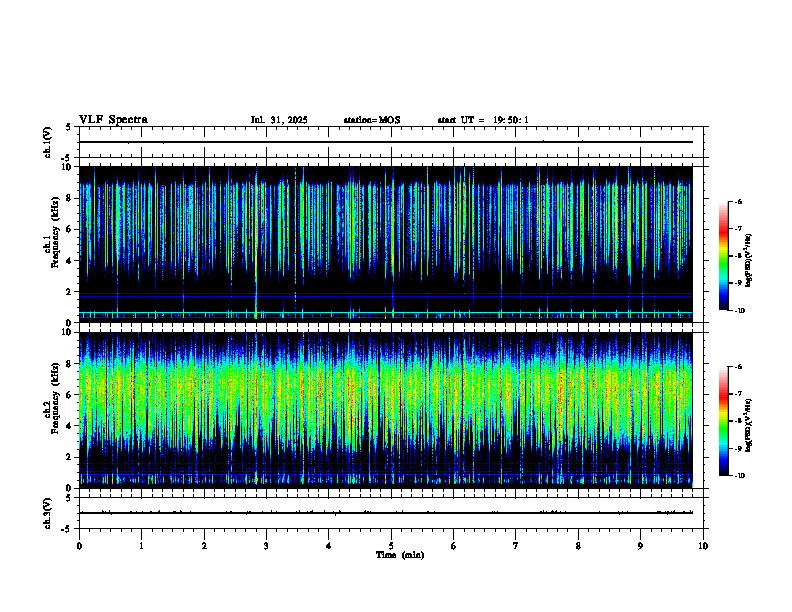
Task: Click the "-5" tick of ch.3(V) axis
Action: (x=67, y=529)
